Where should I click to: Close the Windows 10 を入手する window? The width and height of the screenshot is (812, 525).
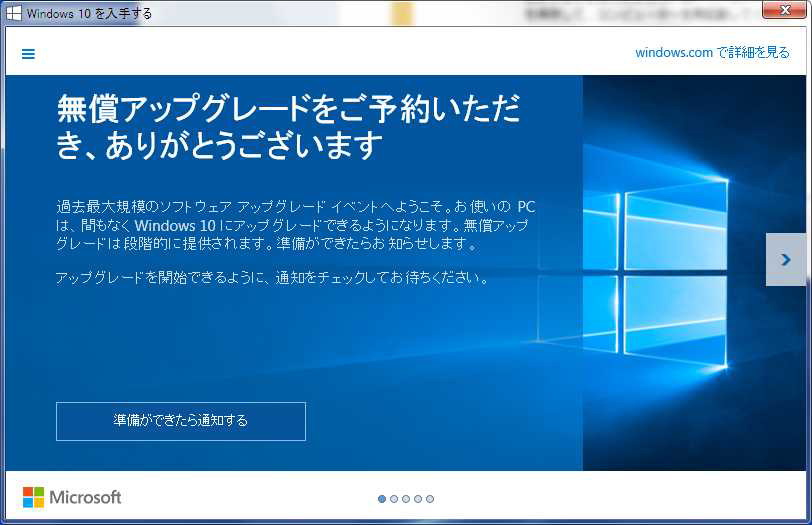pos(784,10)
